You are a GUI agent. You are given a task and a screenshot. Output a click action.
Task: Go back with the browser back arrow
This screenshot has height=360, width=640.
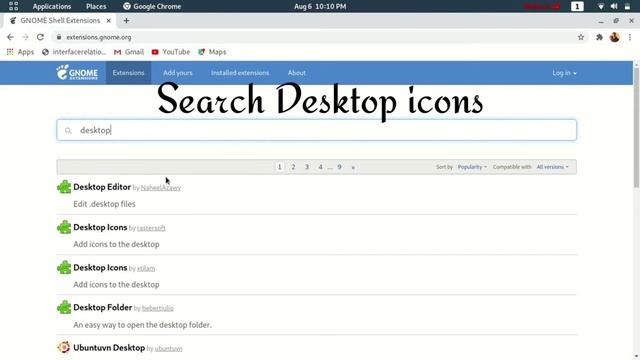tap(10, 37)
